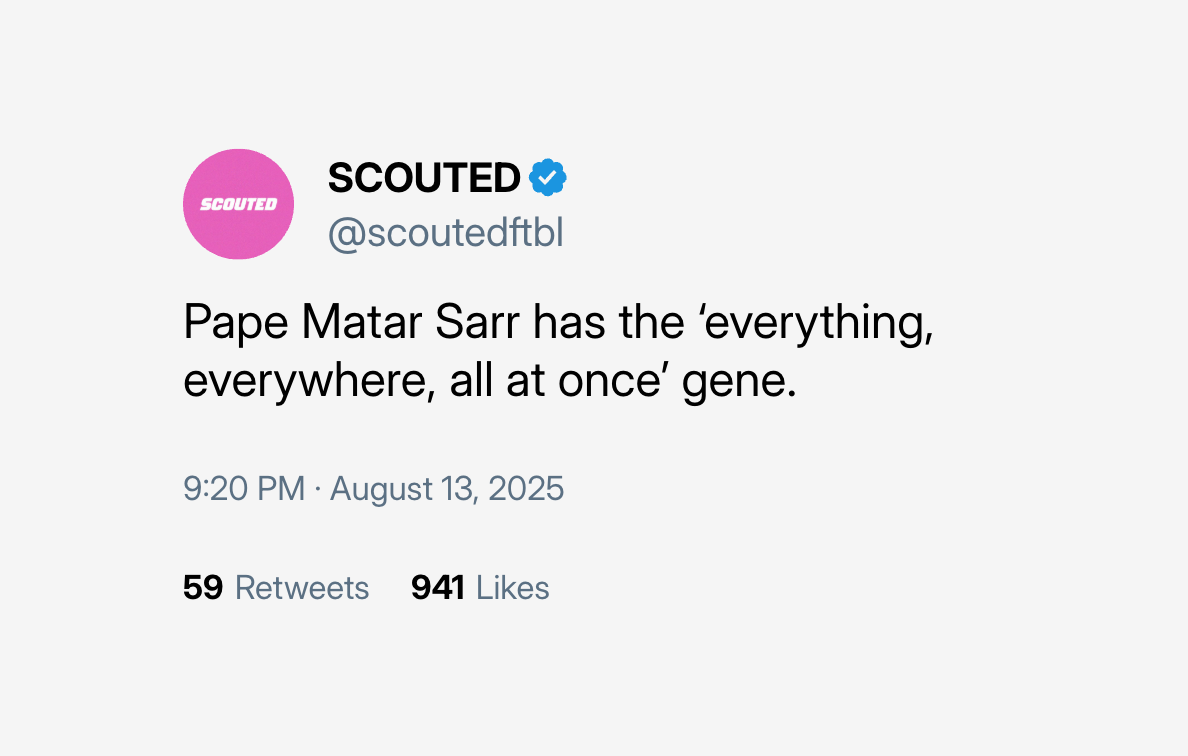Click the dot separator between time and date

point(317,490)
